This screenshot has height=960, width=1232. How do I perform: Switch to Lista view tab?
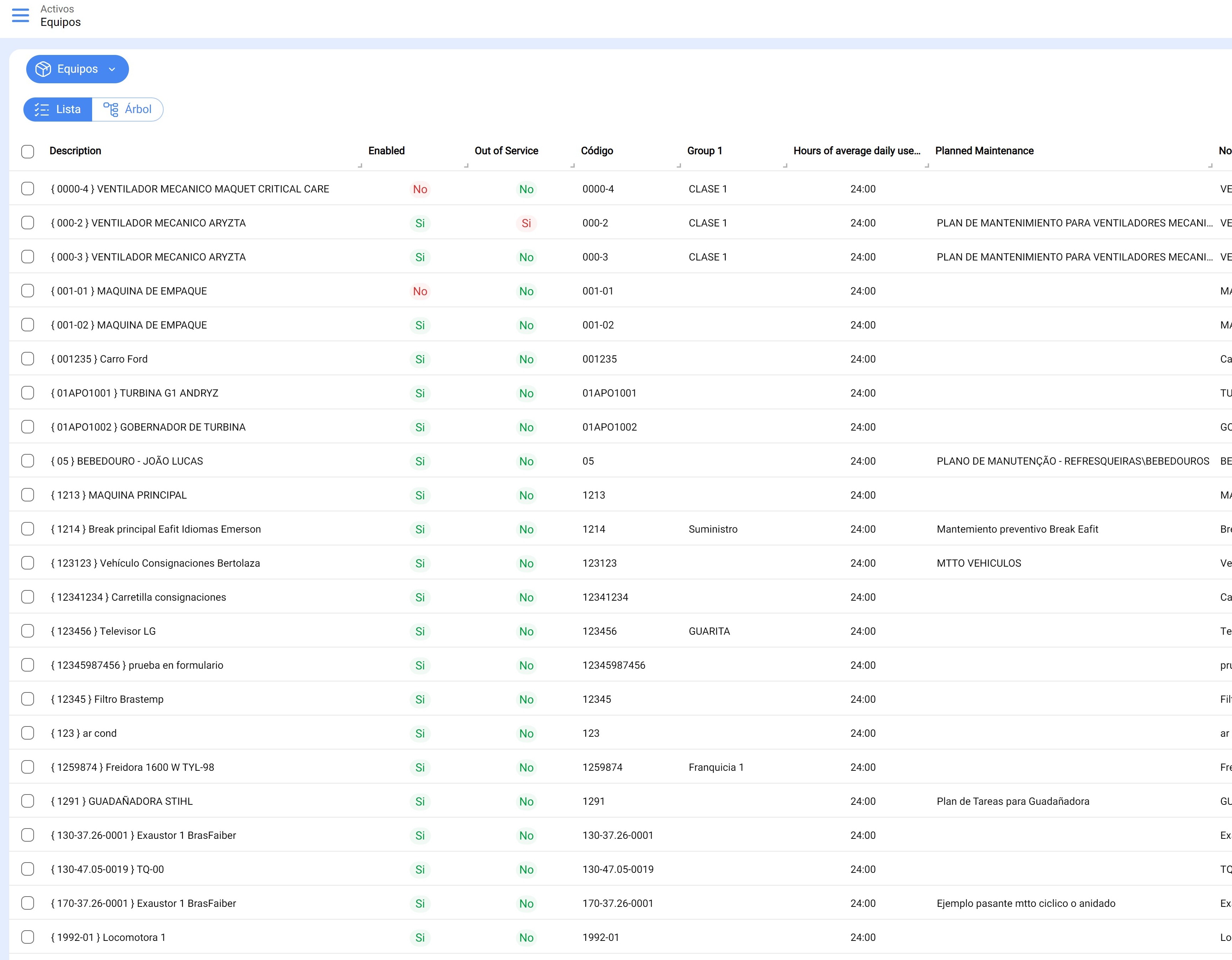click(57, 110)
